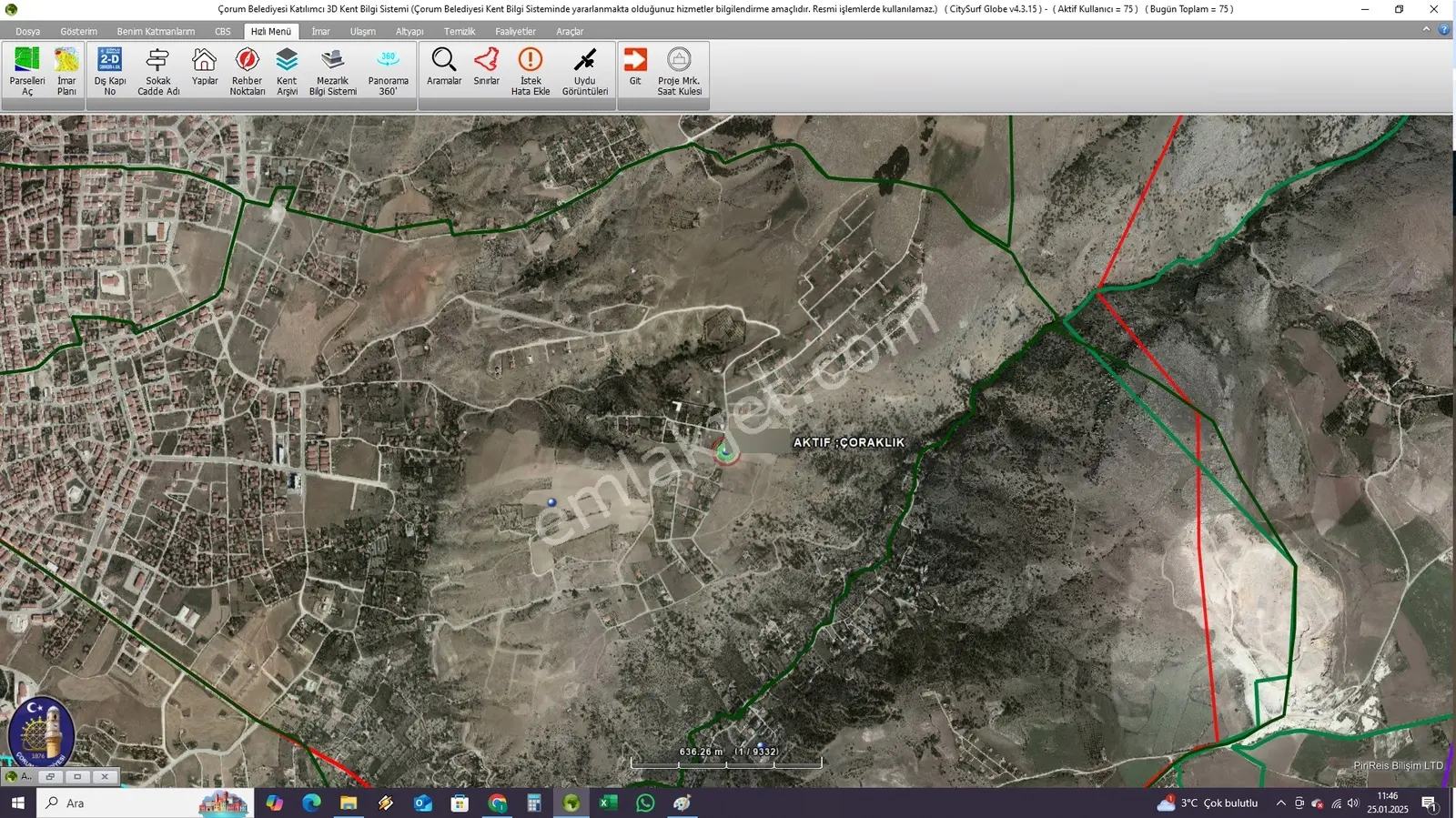Open Paint from the taskbar

tap(682, 803)
